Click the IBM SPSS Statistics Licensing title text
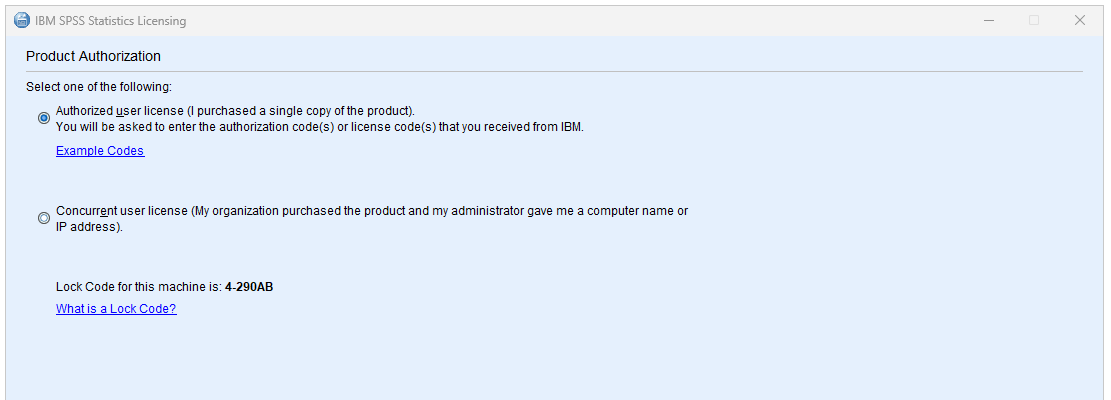Screen dimensions: 1111x400 coord(110,20)
